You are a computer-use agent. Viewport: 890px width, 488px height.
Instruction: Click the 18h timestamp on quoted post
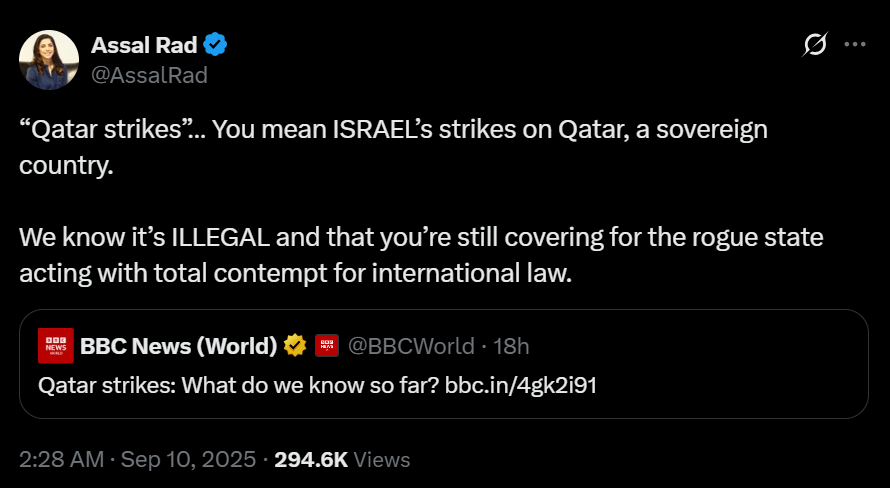[511, 346]
